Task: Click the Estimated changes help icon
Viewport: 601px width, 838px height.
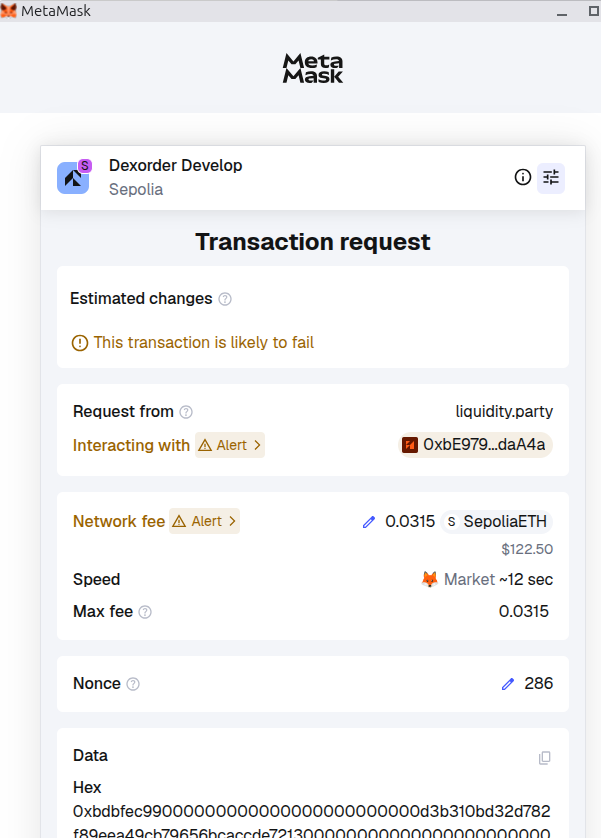Action: click(x=225, y=299)
